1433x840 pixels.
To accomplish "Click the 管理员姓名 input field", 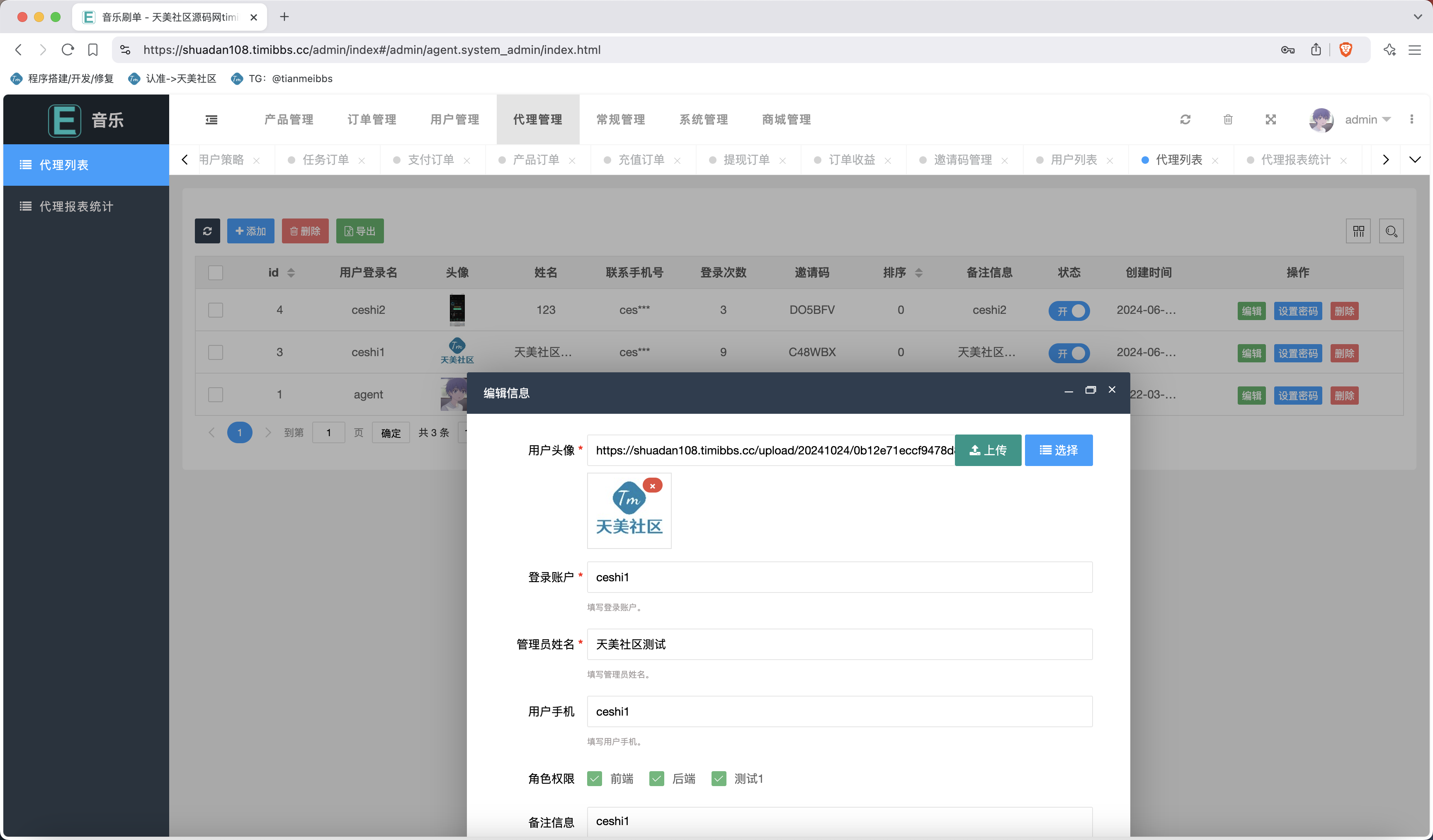I will click(x=839, y=644).
